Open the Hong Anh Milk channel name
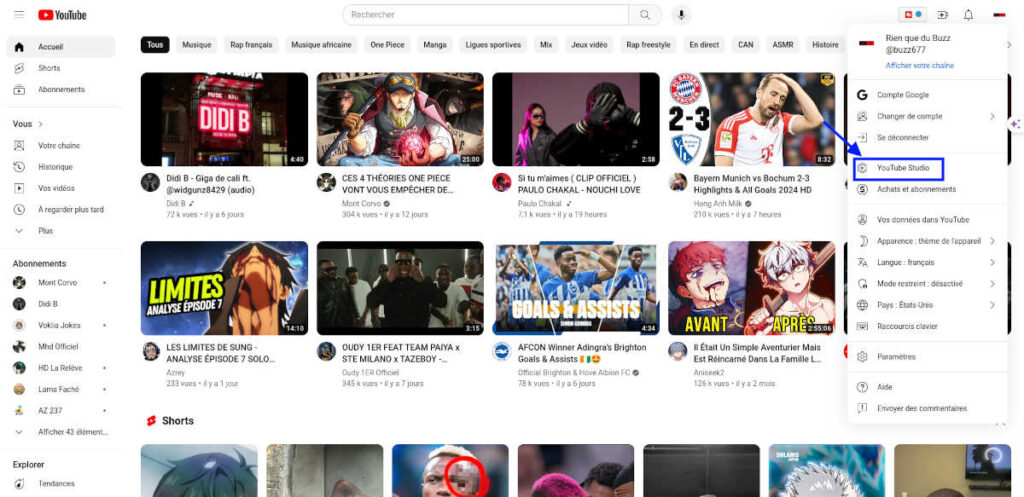Screen dimensions: 1024x497 point(719,204)
